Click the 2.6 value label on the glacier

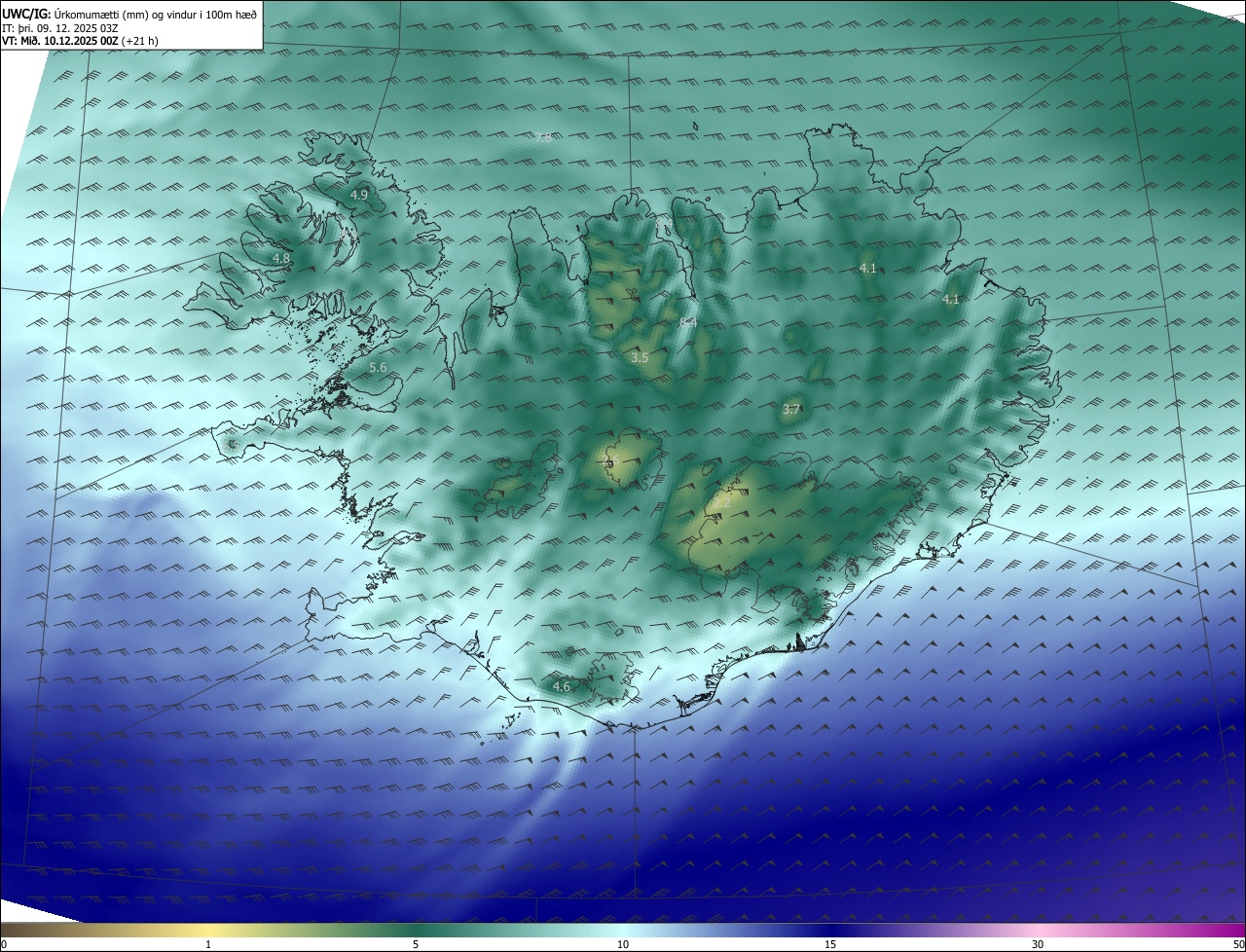coord(610,461)
